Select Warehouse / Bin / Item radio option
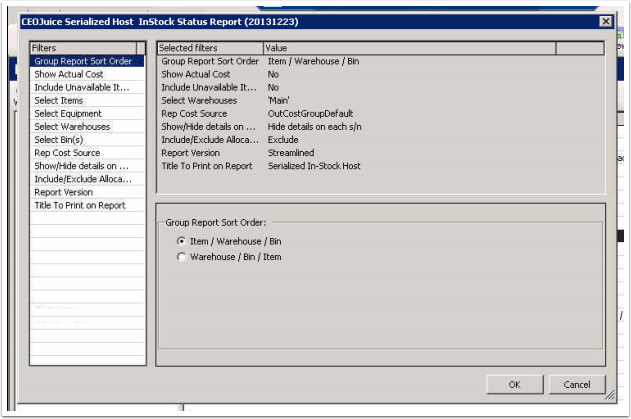Viewport: 631px width, 419px height. click(229, 257)
